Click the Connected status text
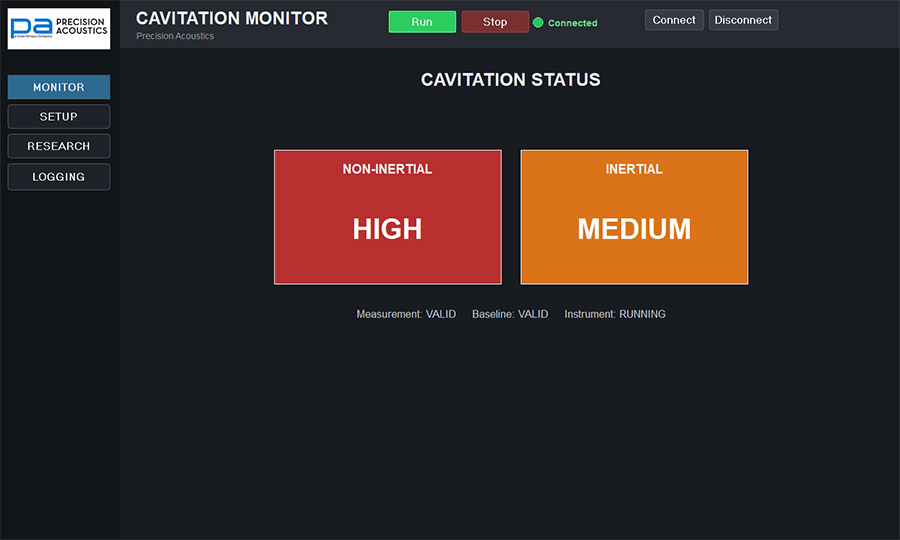 coord(572,23)
